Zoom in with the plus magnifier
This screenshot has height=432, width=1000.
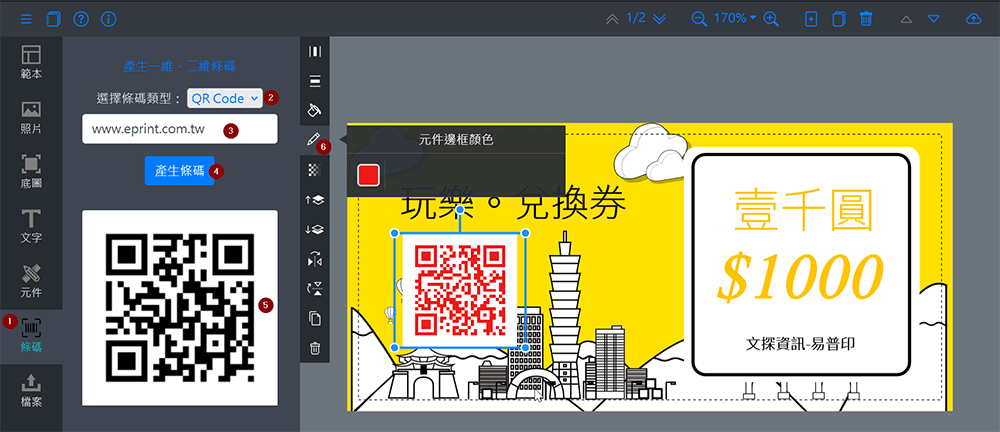[771, 19]
